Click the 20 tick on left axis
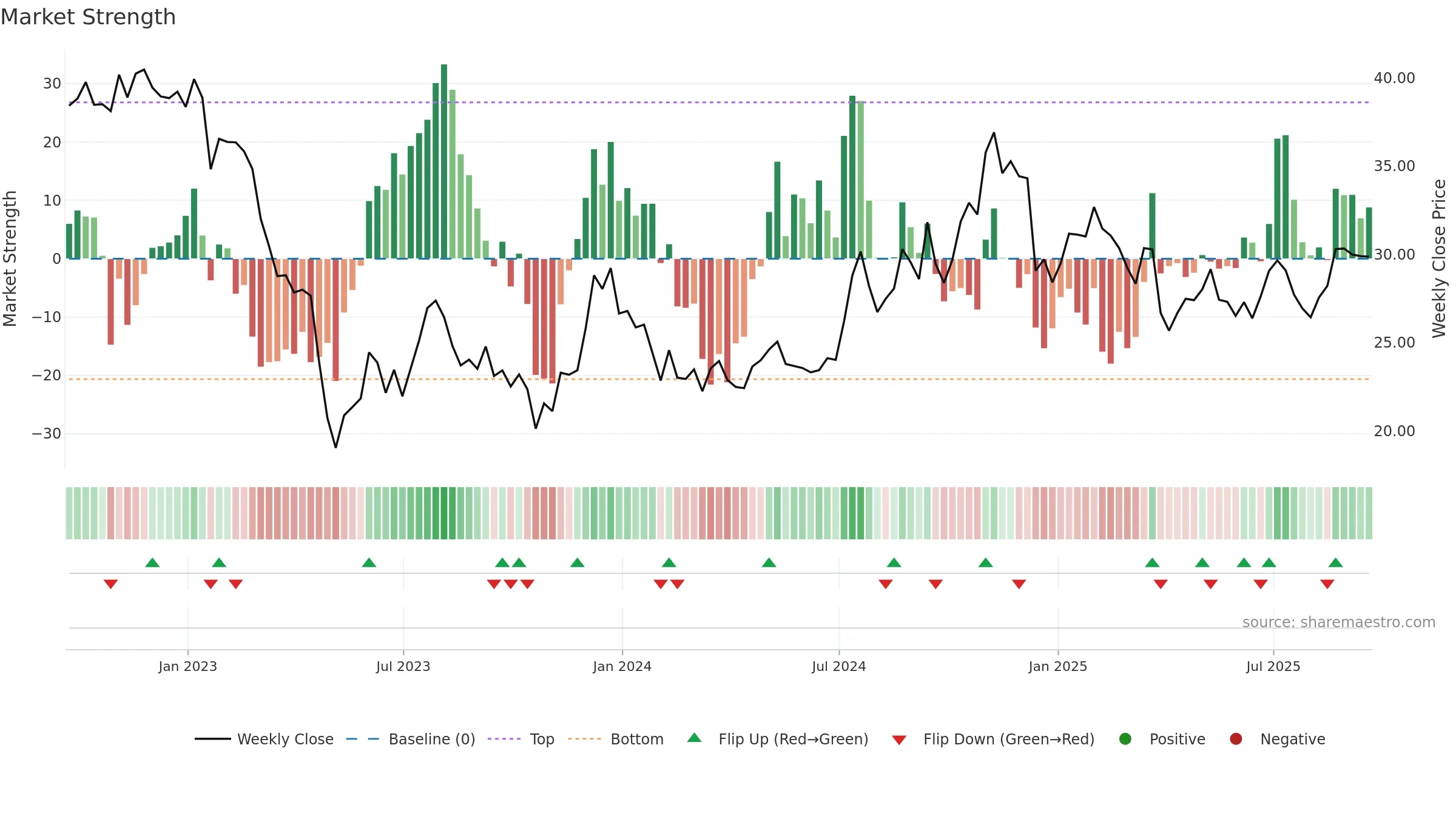Screen dimensions: 1456x819 52,142
